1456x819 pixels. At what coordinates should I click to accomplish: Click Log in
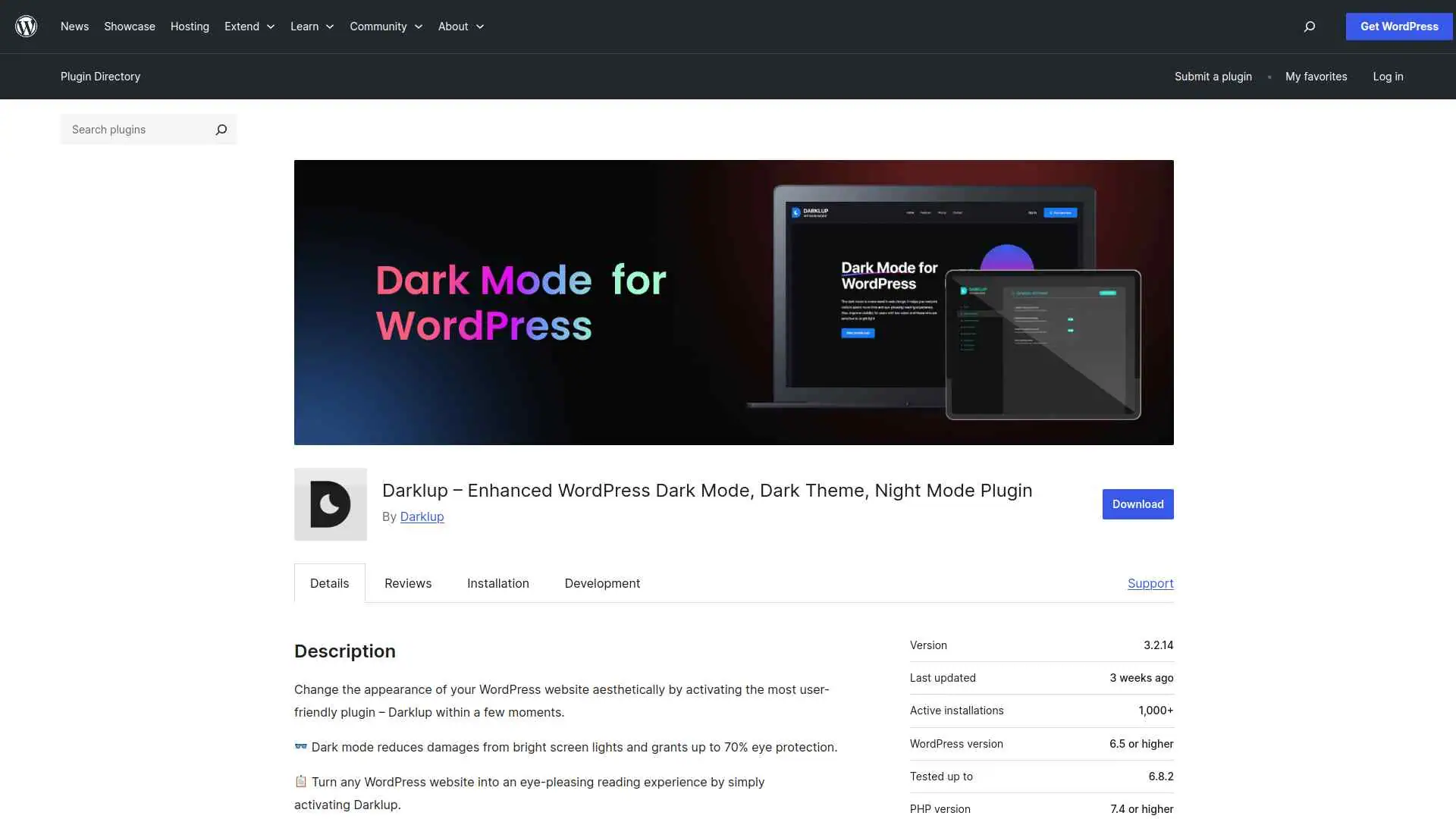coord(1388,77)
